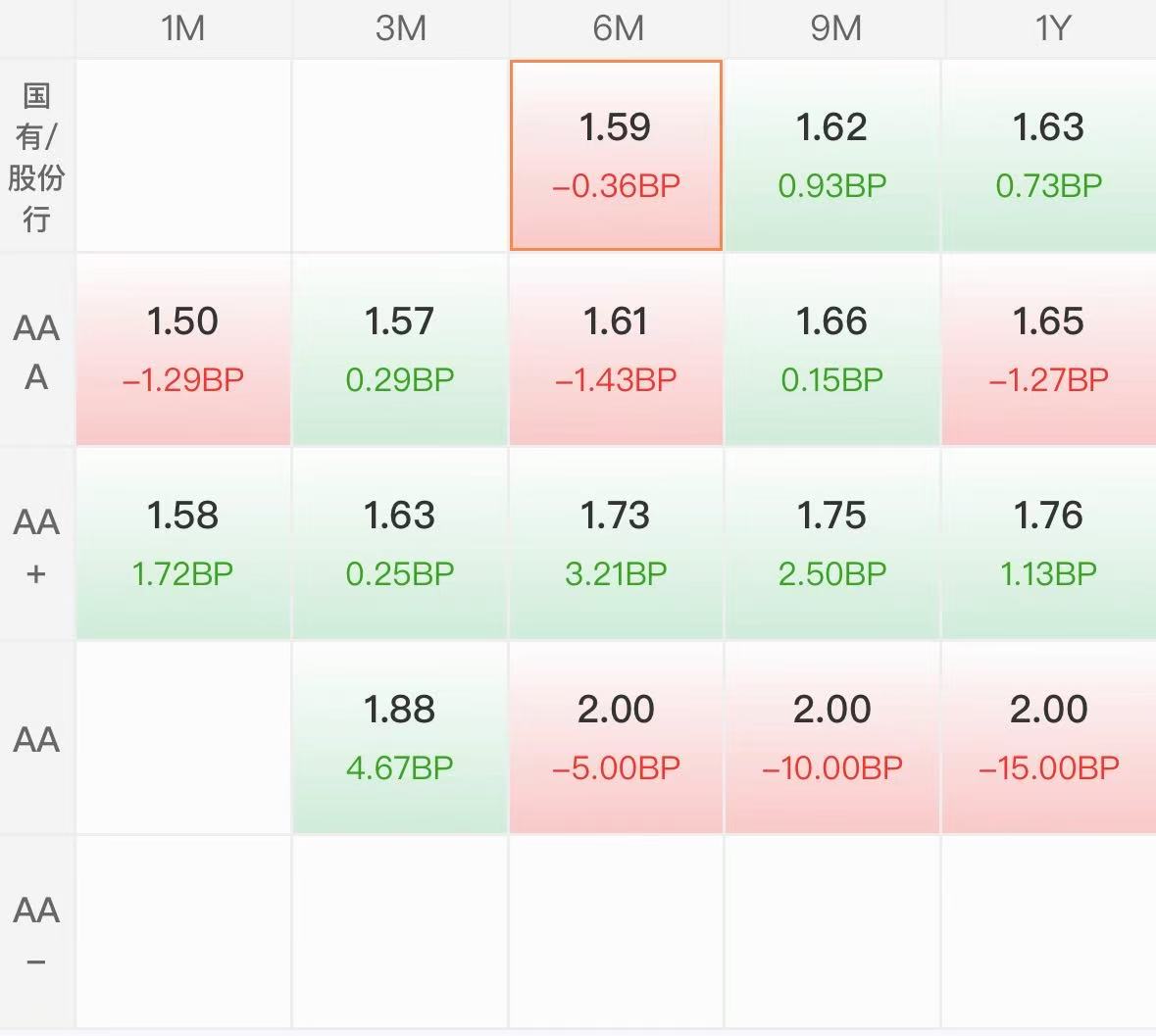Select the 3M column header
Viewport: 1156px width, 1036px height.
400,28
